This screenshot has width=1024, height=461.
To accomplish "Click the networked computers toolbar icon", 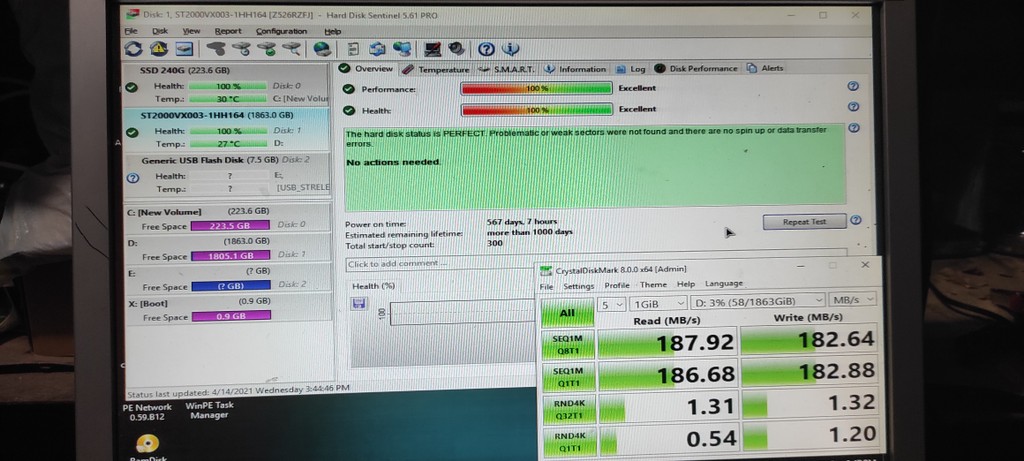I will 402,49.
